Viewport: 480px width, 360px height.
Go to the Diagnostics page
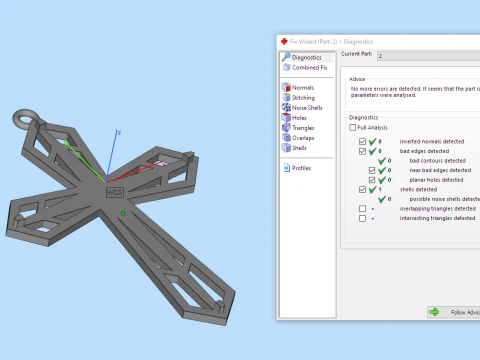tap(307, 57)
